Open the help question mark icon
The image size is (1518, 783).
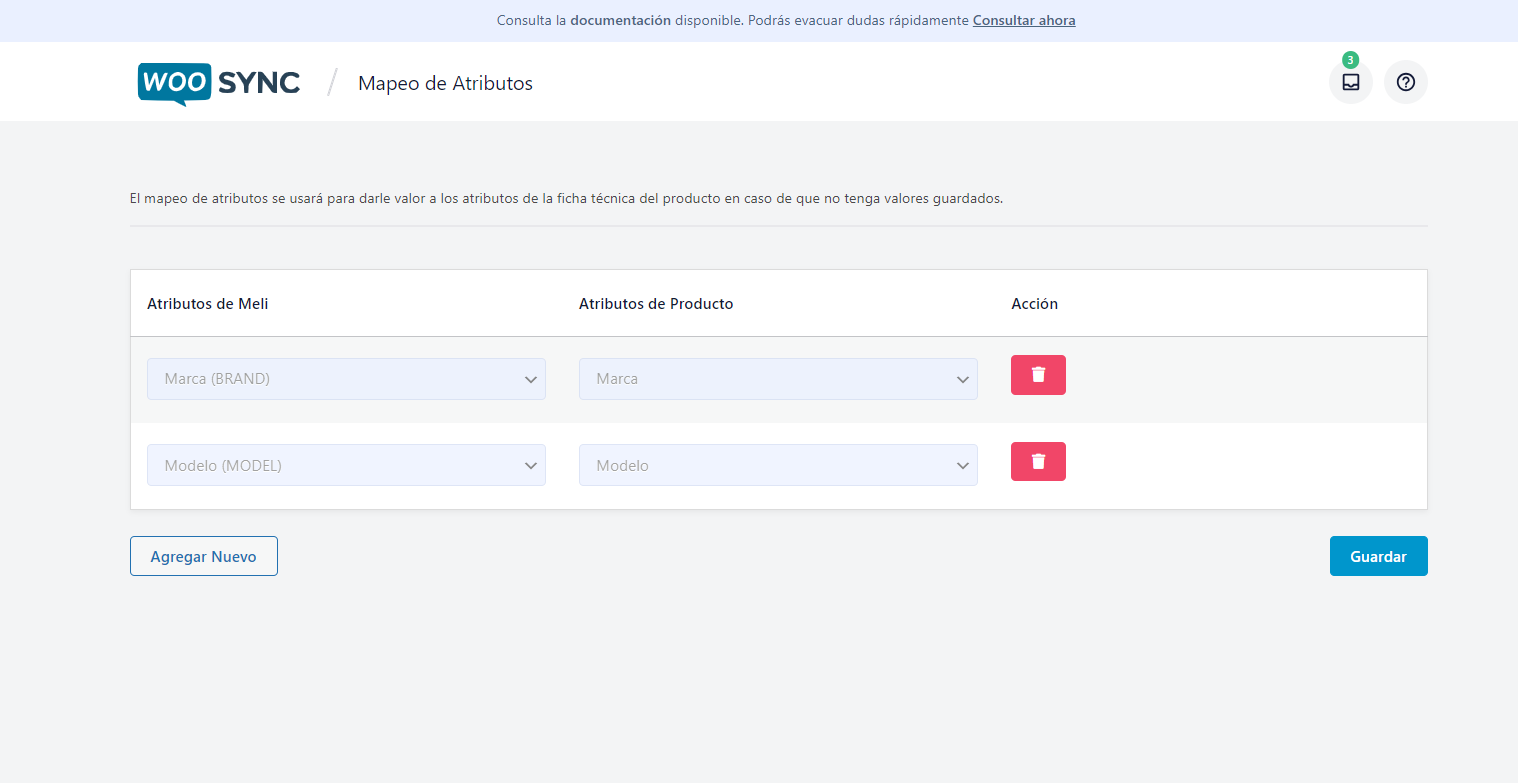1405,82
